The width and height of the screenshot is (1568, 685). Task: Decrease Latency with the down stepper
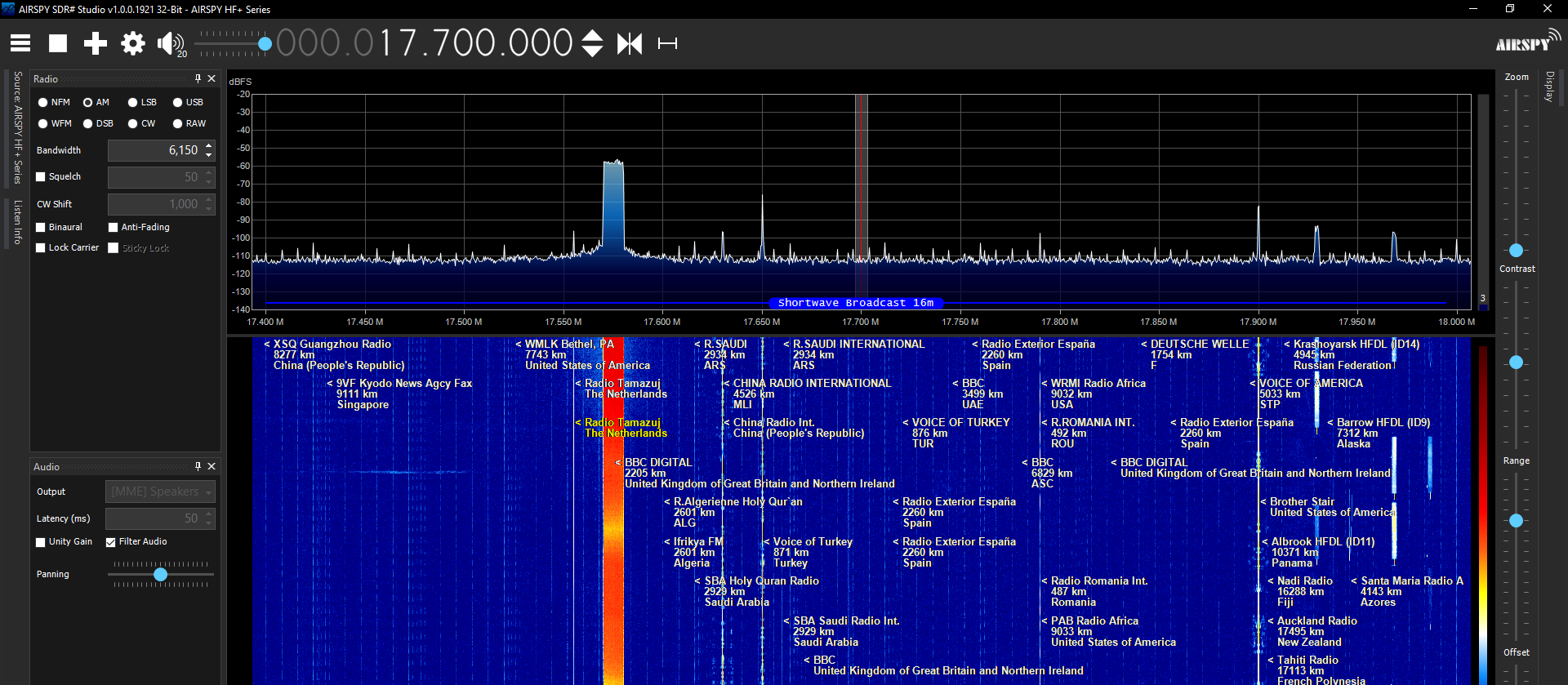(209, 523)
